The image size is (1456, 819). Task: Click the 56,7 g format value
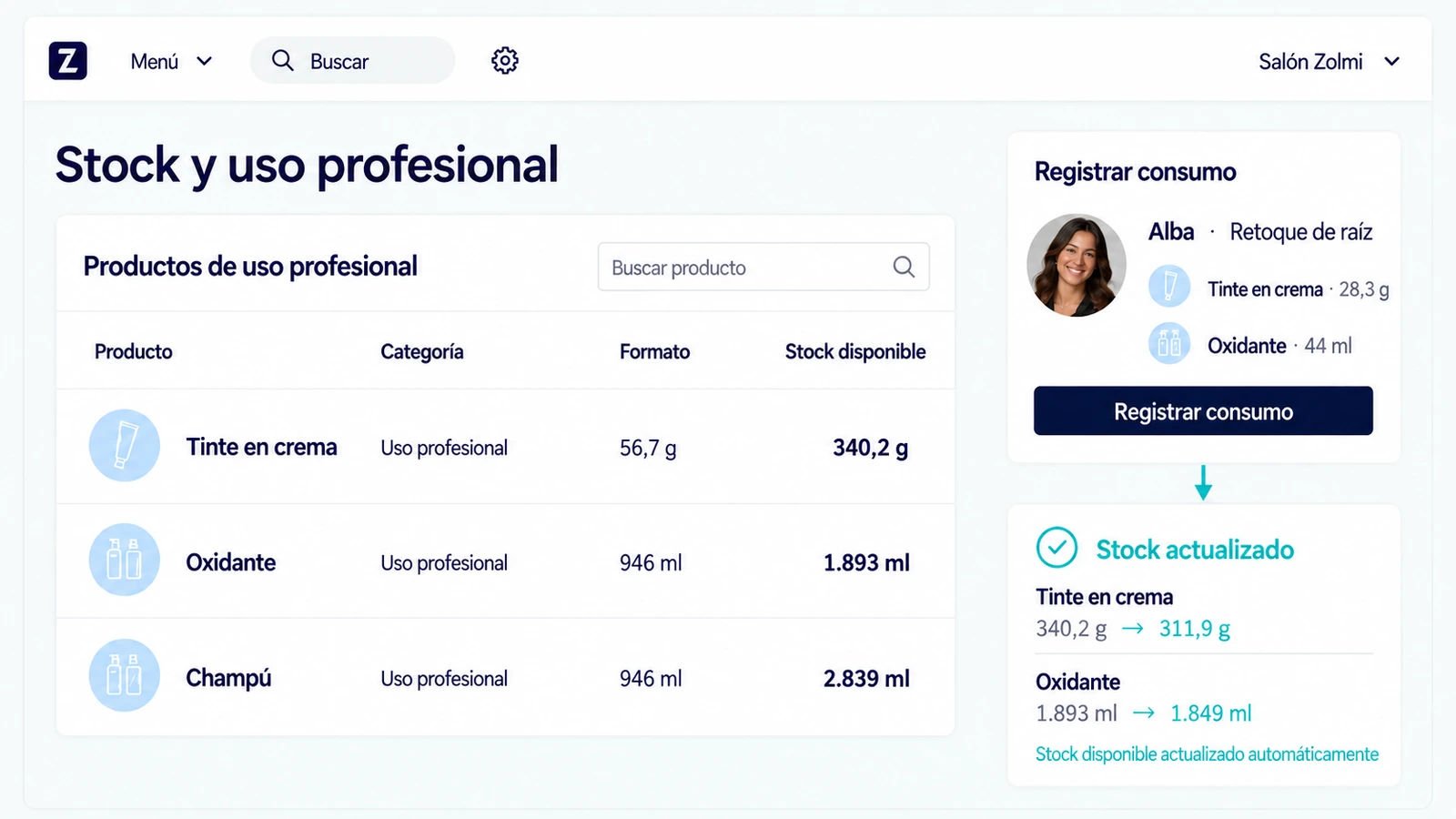(648, 448)
